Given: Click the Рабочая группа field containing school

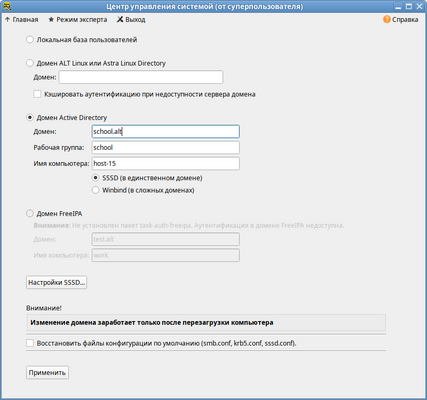Looking at the screenshot, I should pyautogui.click(x=165, y=147).
